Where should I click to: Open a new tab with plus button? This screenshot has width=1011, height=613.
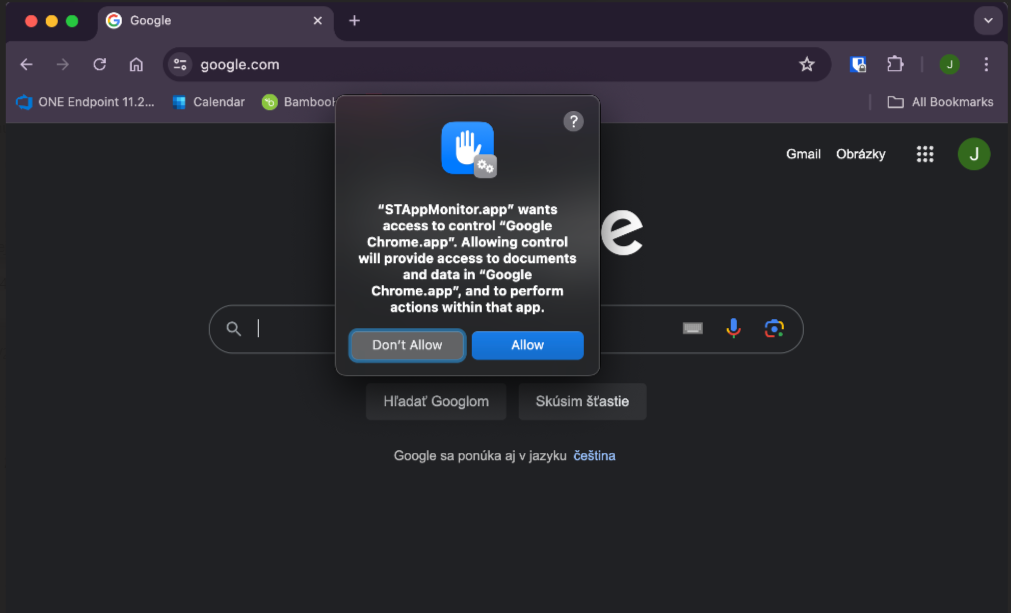click(x=354, y=21)
